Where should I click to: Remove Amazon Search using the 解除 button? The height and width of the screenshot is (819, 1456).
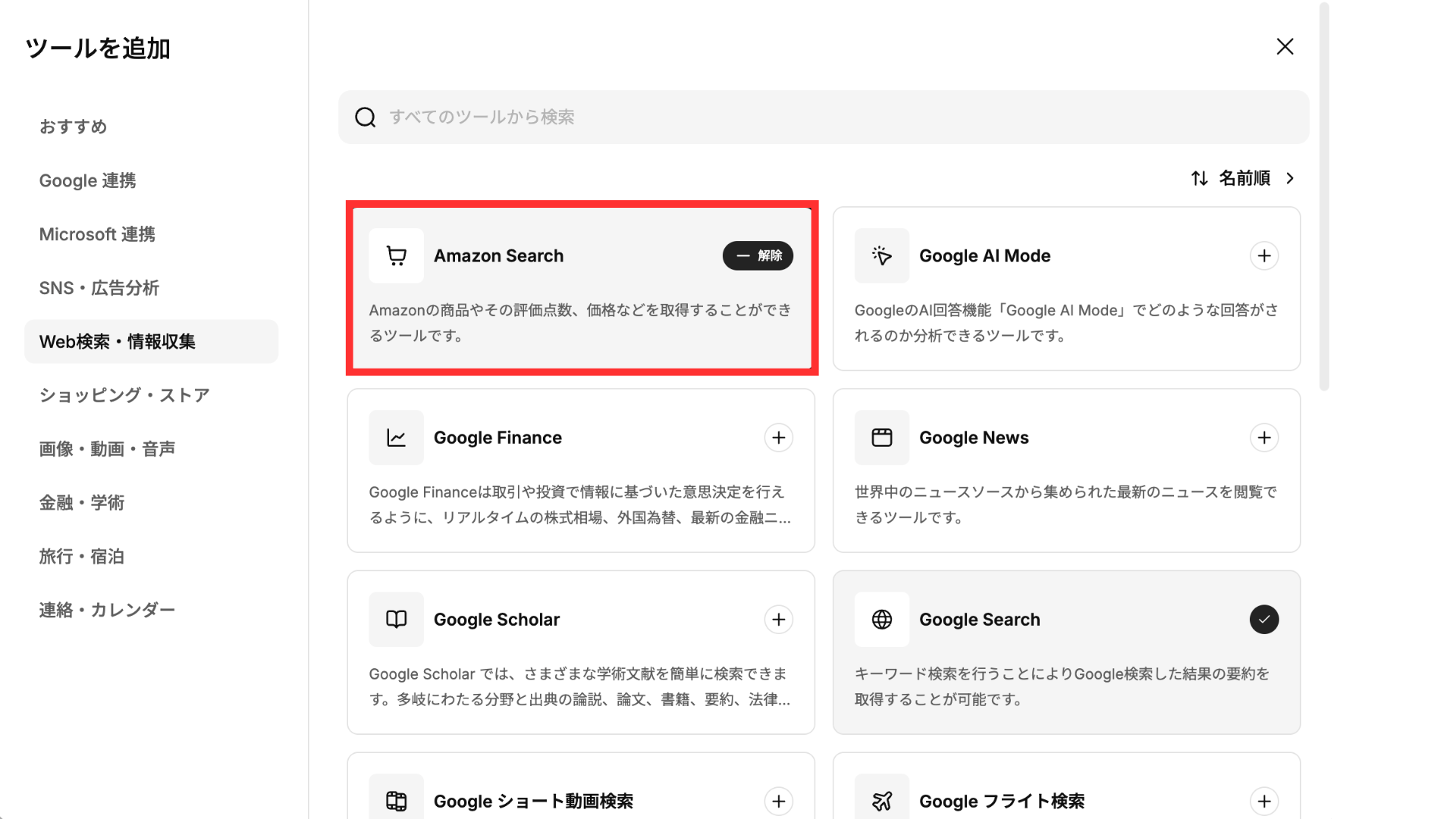click(758, 256)
